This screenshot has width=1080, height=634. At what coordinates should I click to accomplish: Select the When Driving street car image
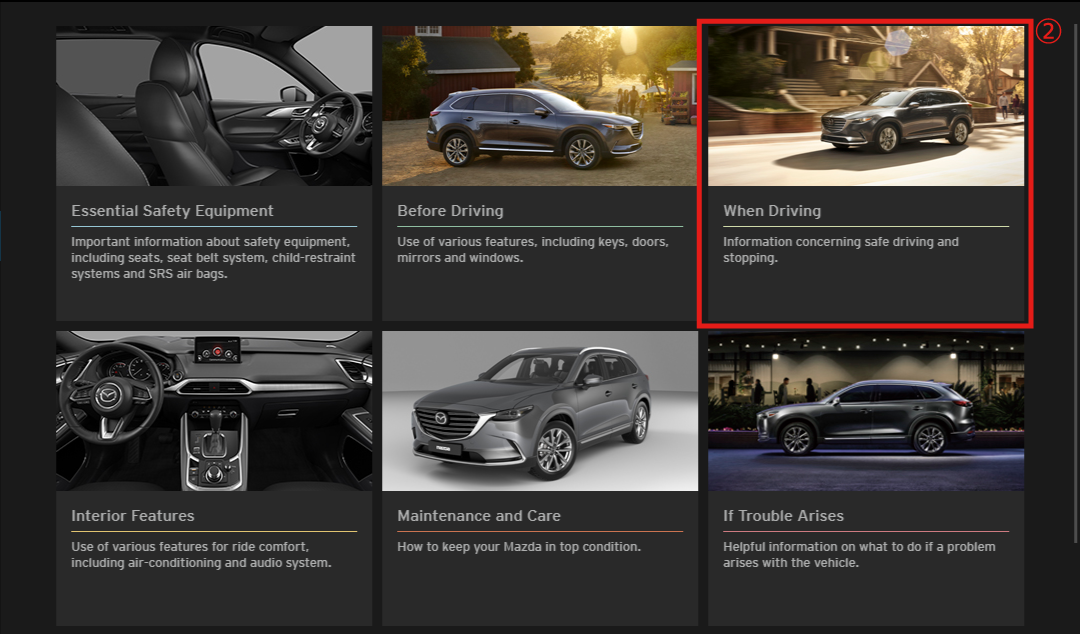[x=866, y=106]
